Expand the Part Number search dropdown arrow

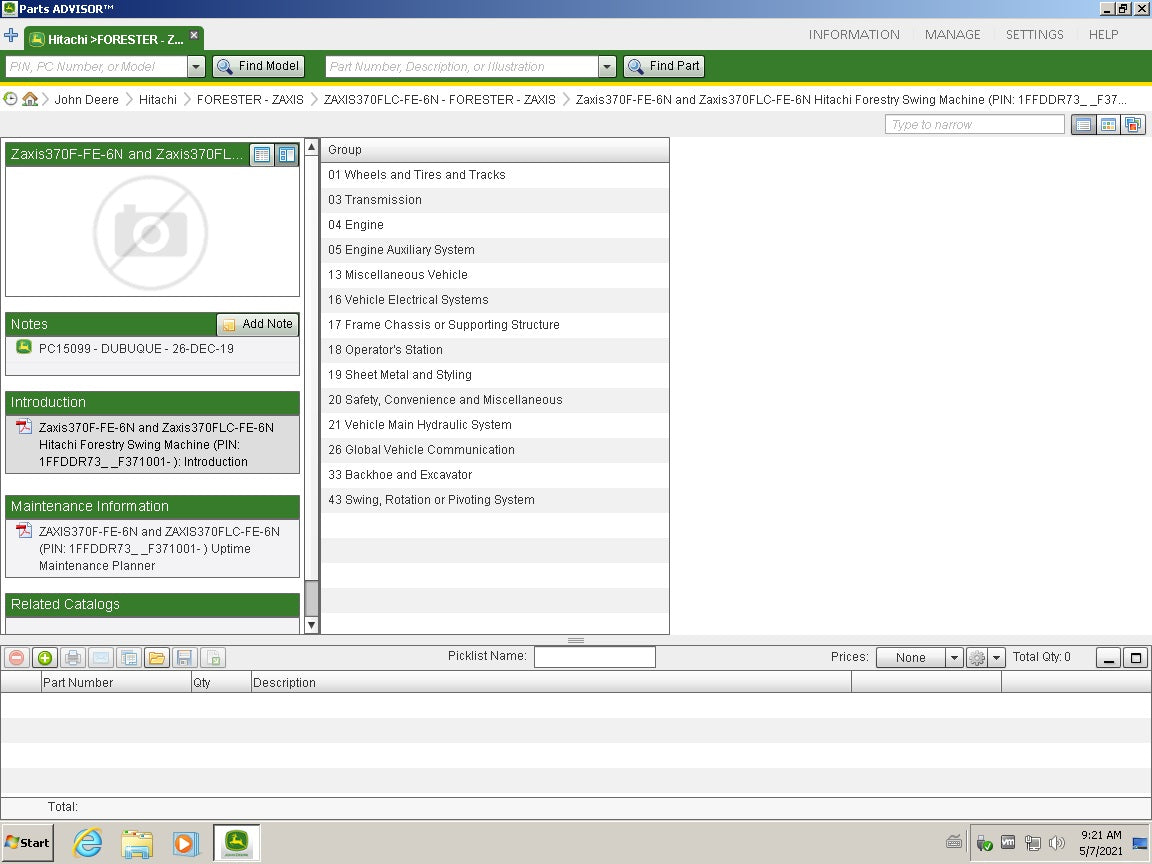point(607,67)
